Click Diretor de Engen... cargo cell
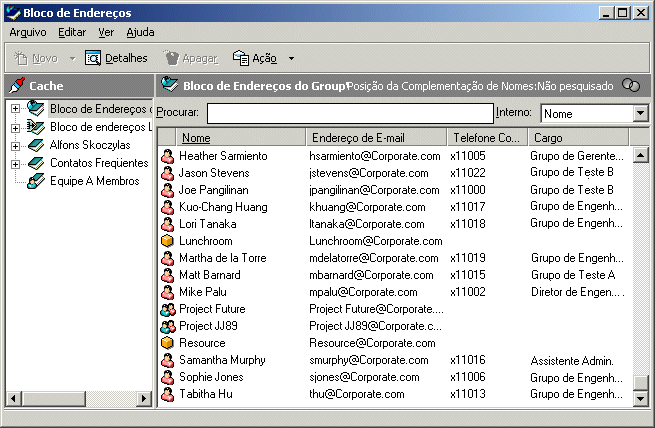Screen dimensions: 655x428 click(x=578, y=292)
